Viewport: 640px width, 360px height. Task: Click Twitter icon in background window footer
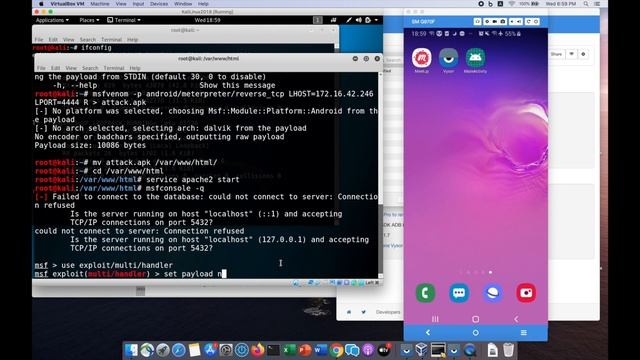pyautogui.click(x=363, y=312)
